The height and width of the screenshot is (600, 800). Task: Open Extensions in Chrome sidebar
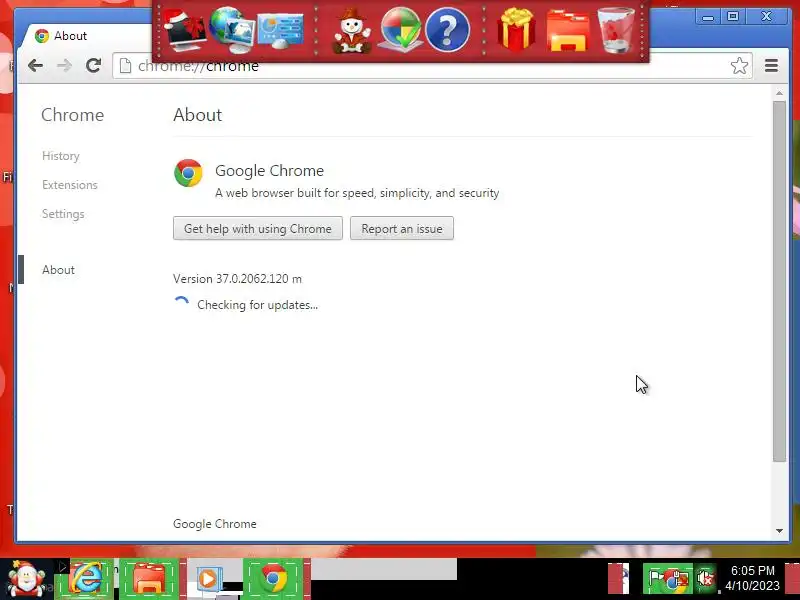[x=69, y=185]
